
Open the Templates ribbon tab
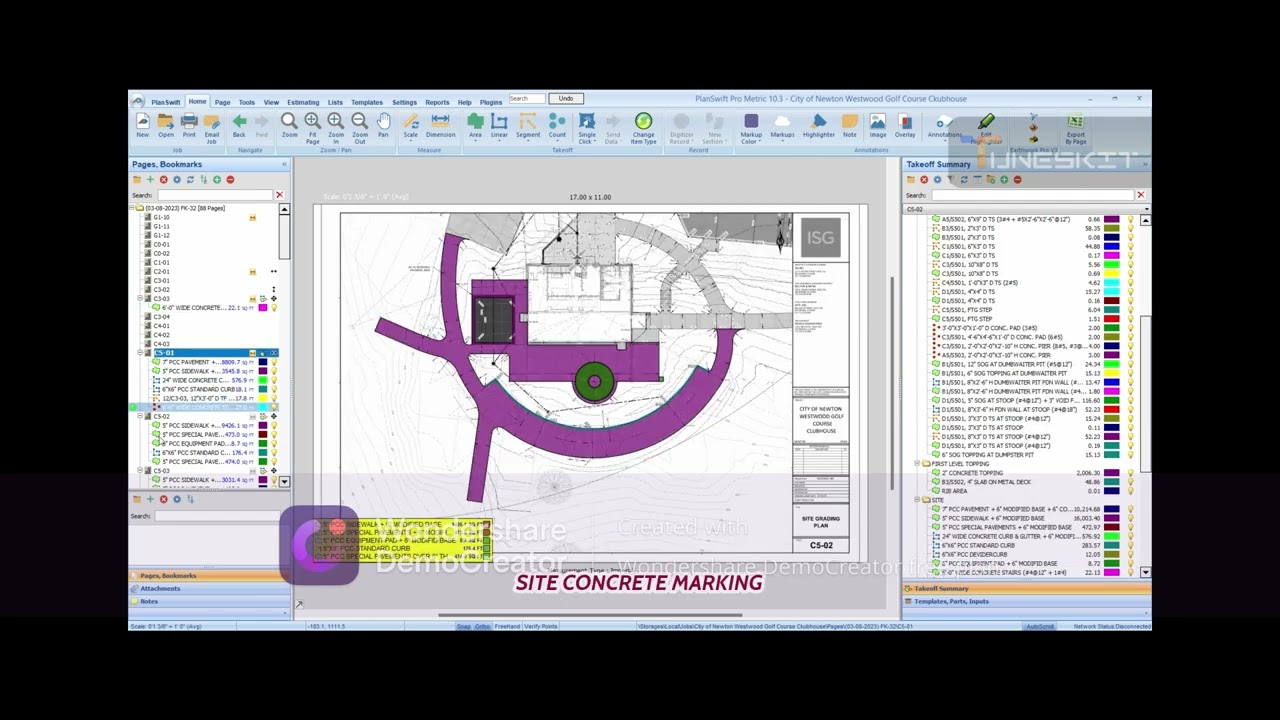[367, 102]
